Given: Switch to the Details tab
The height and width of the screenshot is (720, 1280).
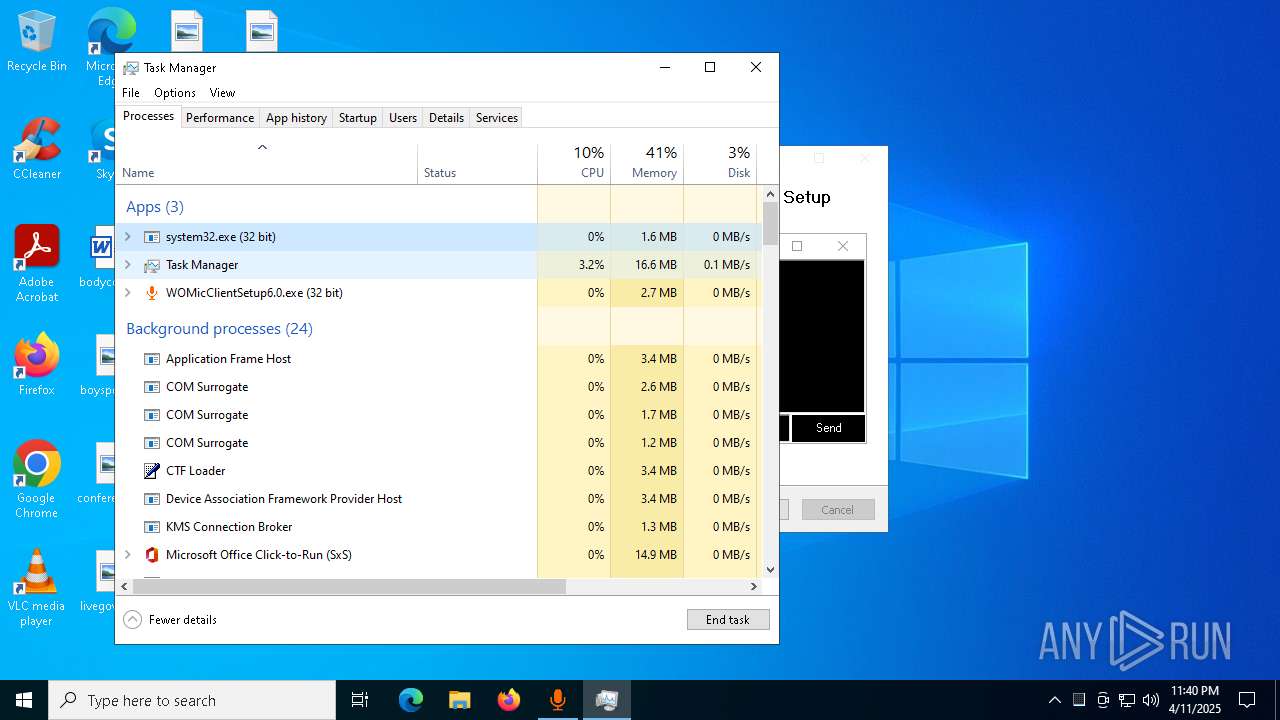Looking at the screenshot, I should 446,118.
